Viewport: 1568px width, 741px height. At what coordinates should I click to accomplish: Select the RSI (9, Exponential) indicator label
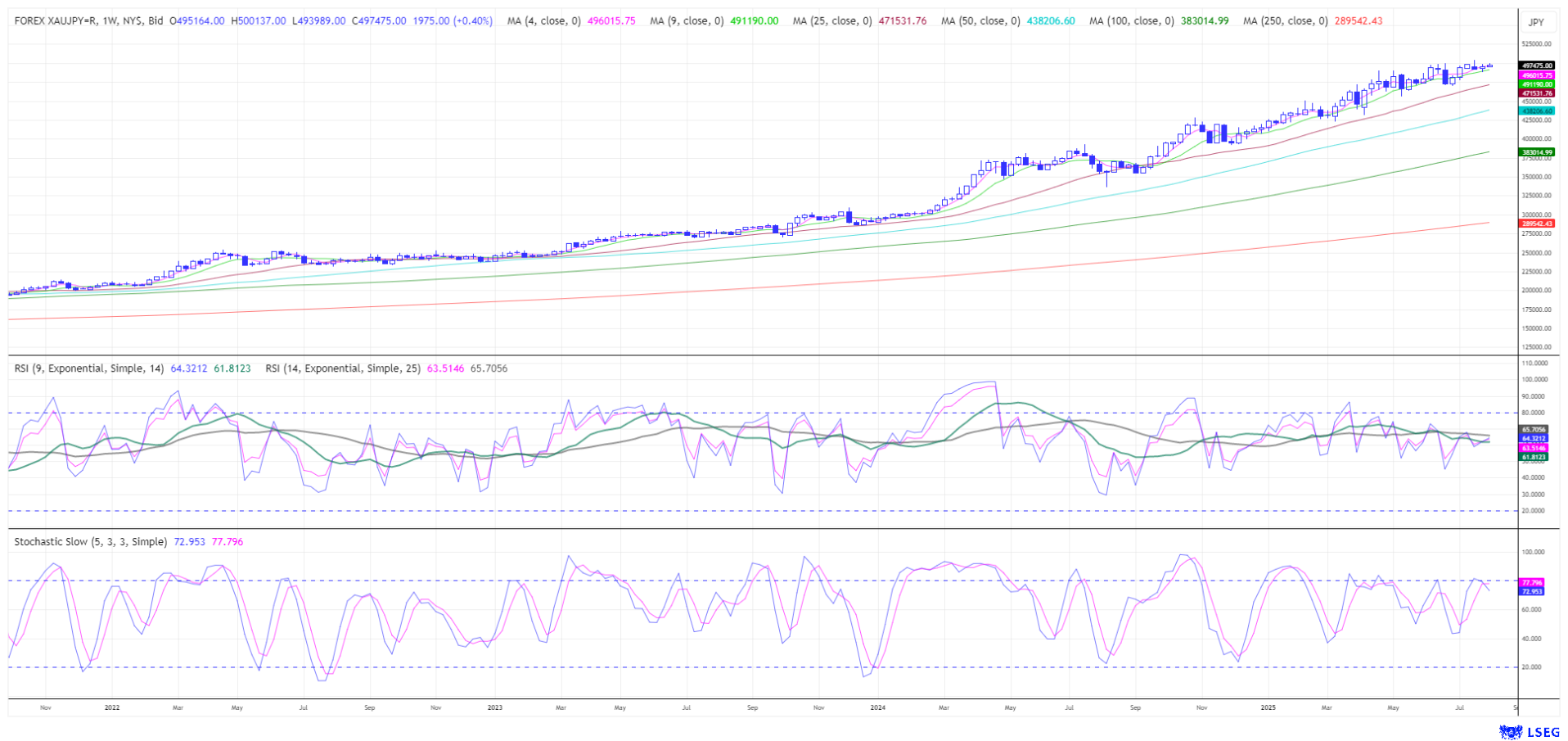(x=89, y=369)
